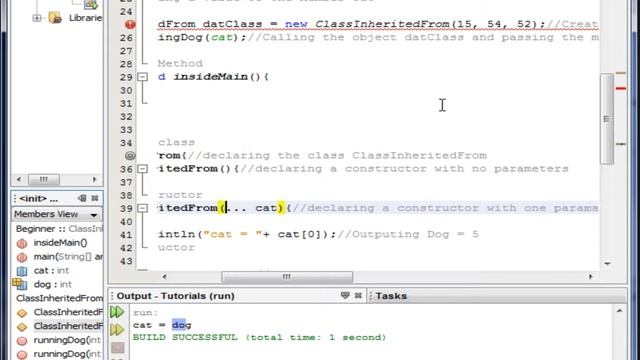Click the ClassInheritedFrom class label in Navigator
Screen dimensions: 640x360
coord(60,298)
